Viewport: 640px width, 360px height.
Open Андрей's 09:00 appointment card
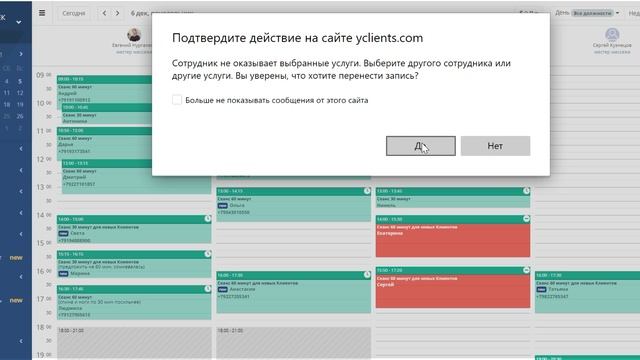104,89
